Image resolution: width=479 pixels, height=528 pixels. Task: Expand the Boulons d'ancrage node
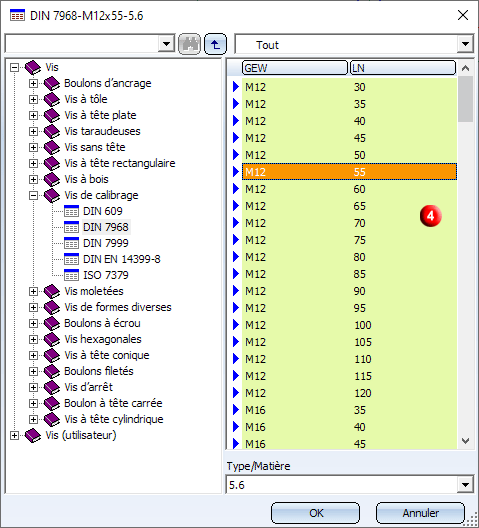[x=33, y=83]
